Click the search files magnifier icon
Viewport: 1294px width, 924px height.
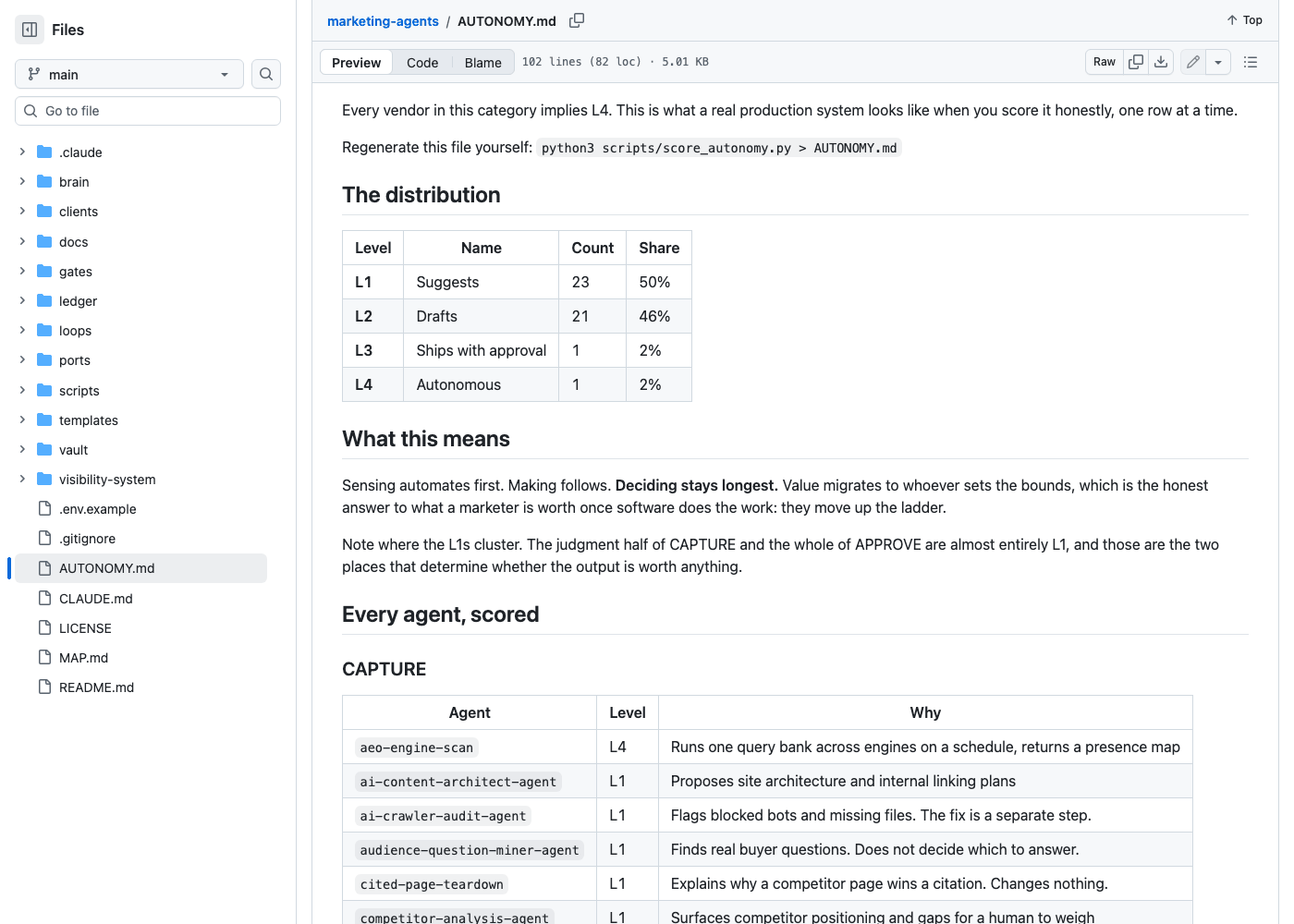(x=266, y=74)
